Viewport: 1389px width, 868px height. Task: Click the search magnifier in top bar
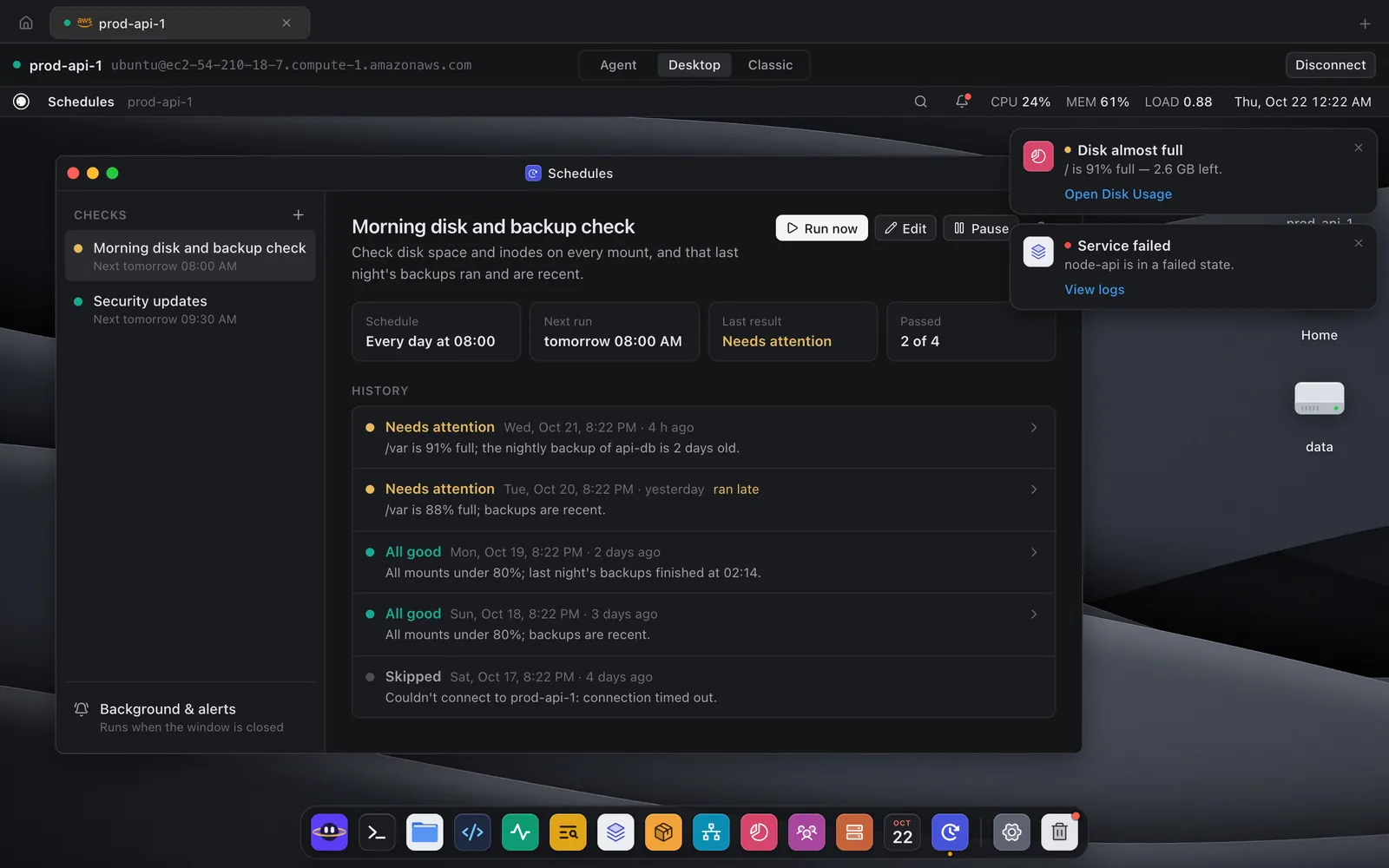920,102
